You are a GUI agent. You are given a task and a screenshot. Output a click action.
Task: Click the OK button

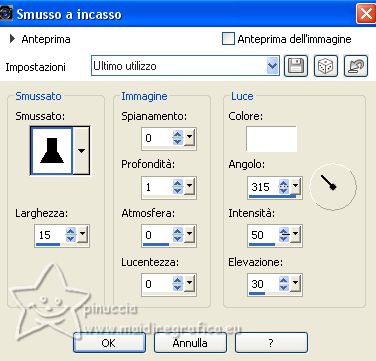point(109,343)
